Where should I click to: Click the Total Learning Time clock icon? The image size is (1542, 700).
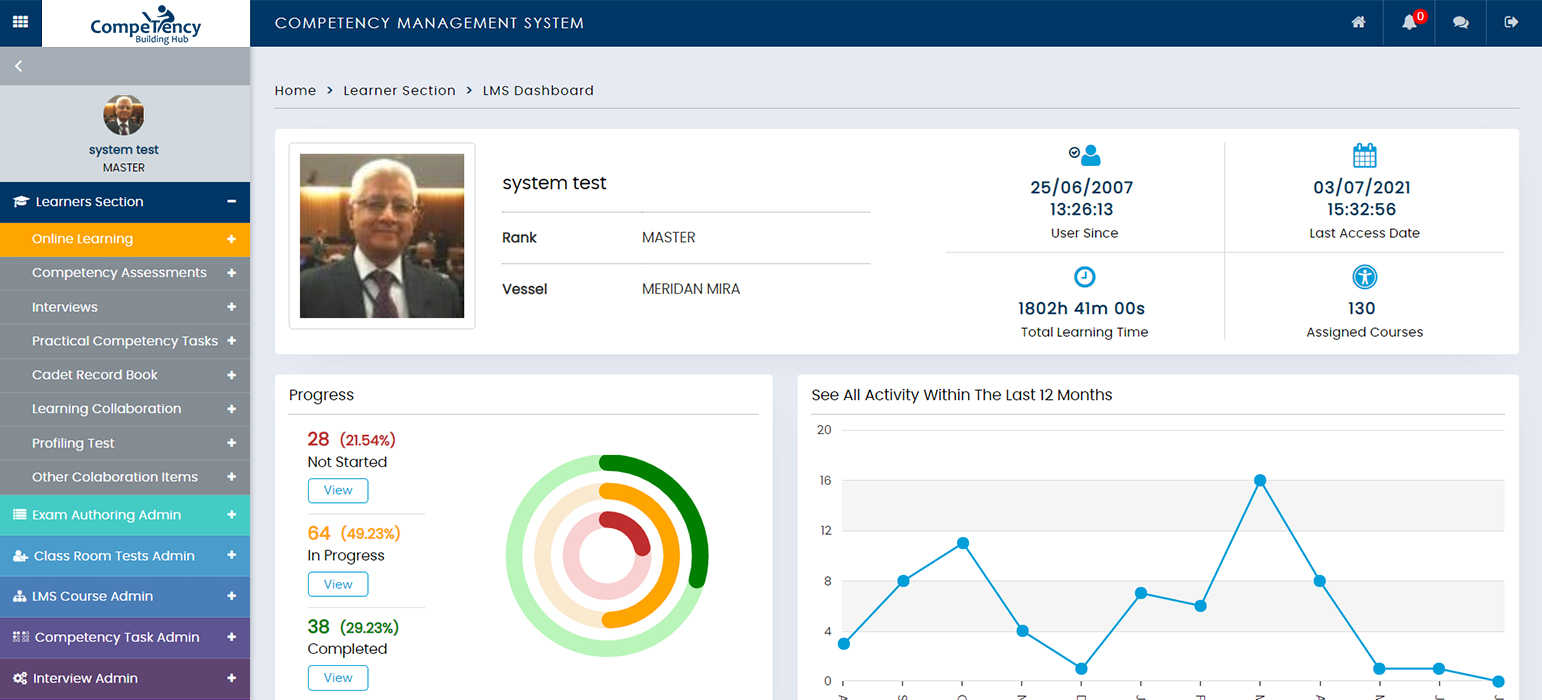[x=1085, y=277]
